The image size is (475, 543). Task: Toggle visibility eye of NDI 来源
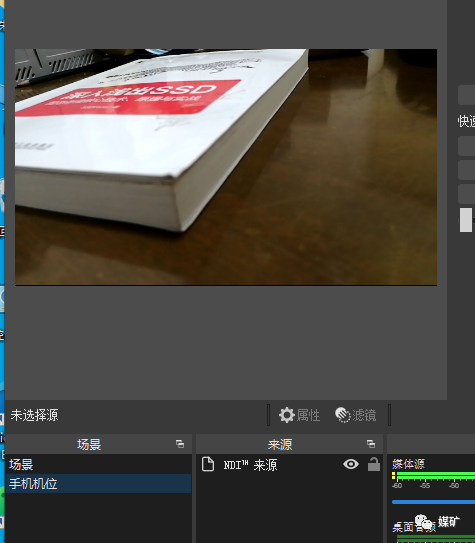pos(351,464)
